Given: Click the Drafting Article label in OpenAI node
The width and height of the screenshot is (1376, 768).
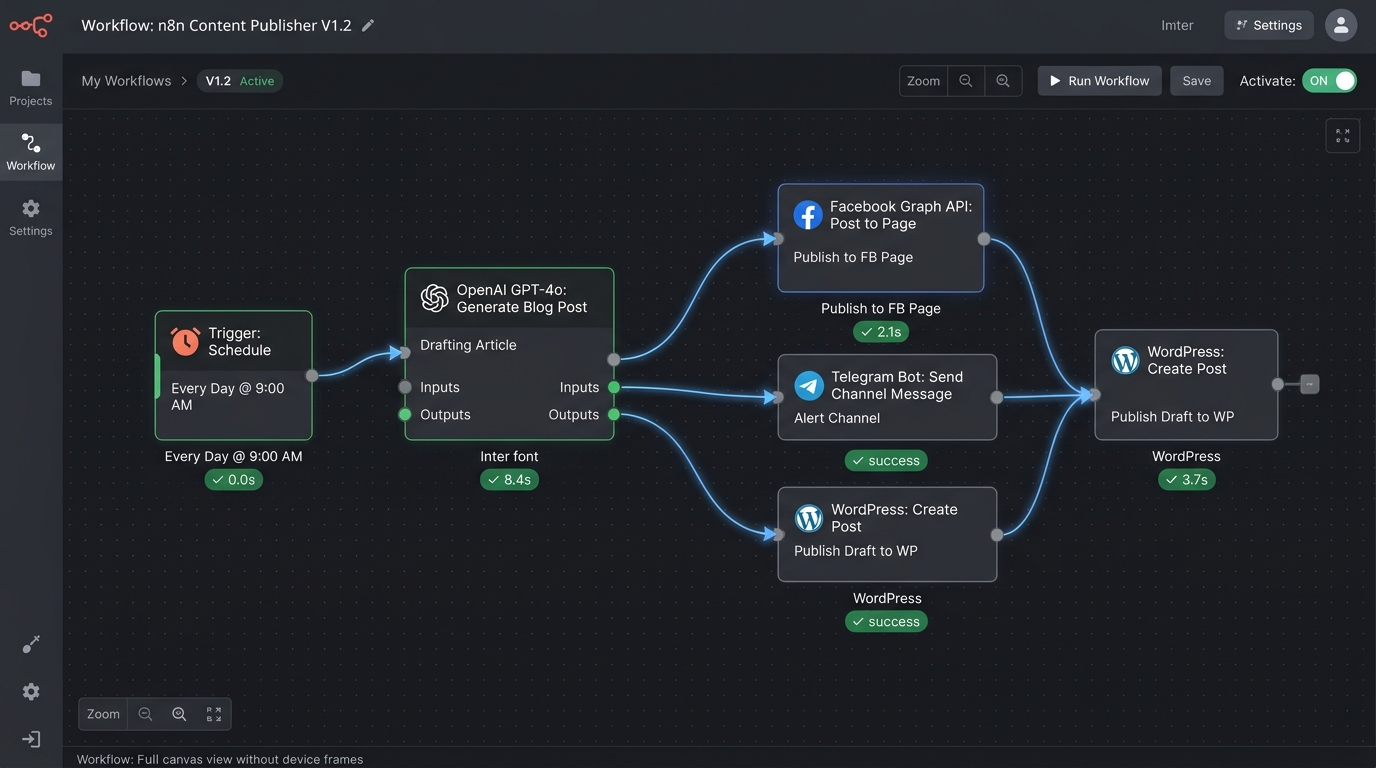Looking at the screenshot, I should tap(468, 345).
